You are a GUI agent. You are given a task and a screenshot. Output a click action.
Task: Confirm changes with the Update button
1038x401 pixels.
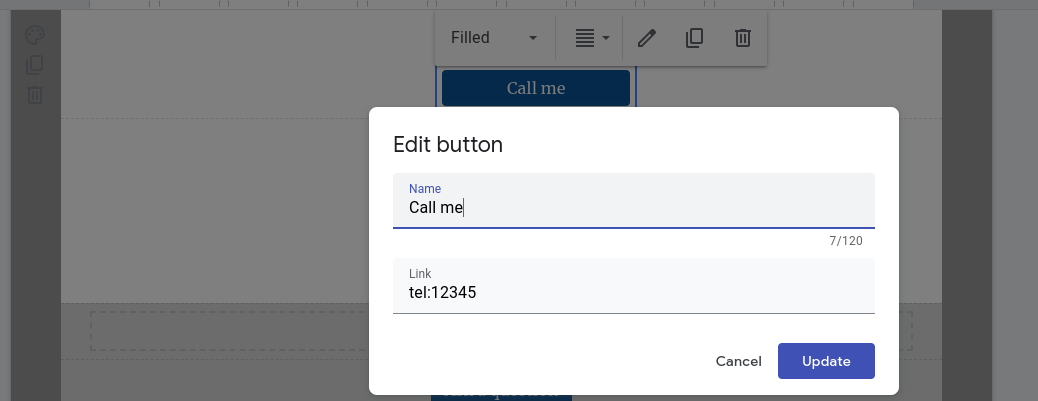tap(826, 361)
